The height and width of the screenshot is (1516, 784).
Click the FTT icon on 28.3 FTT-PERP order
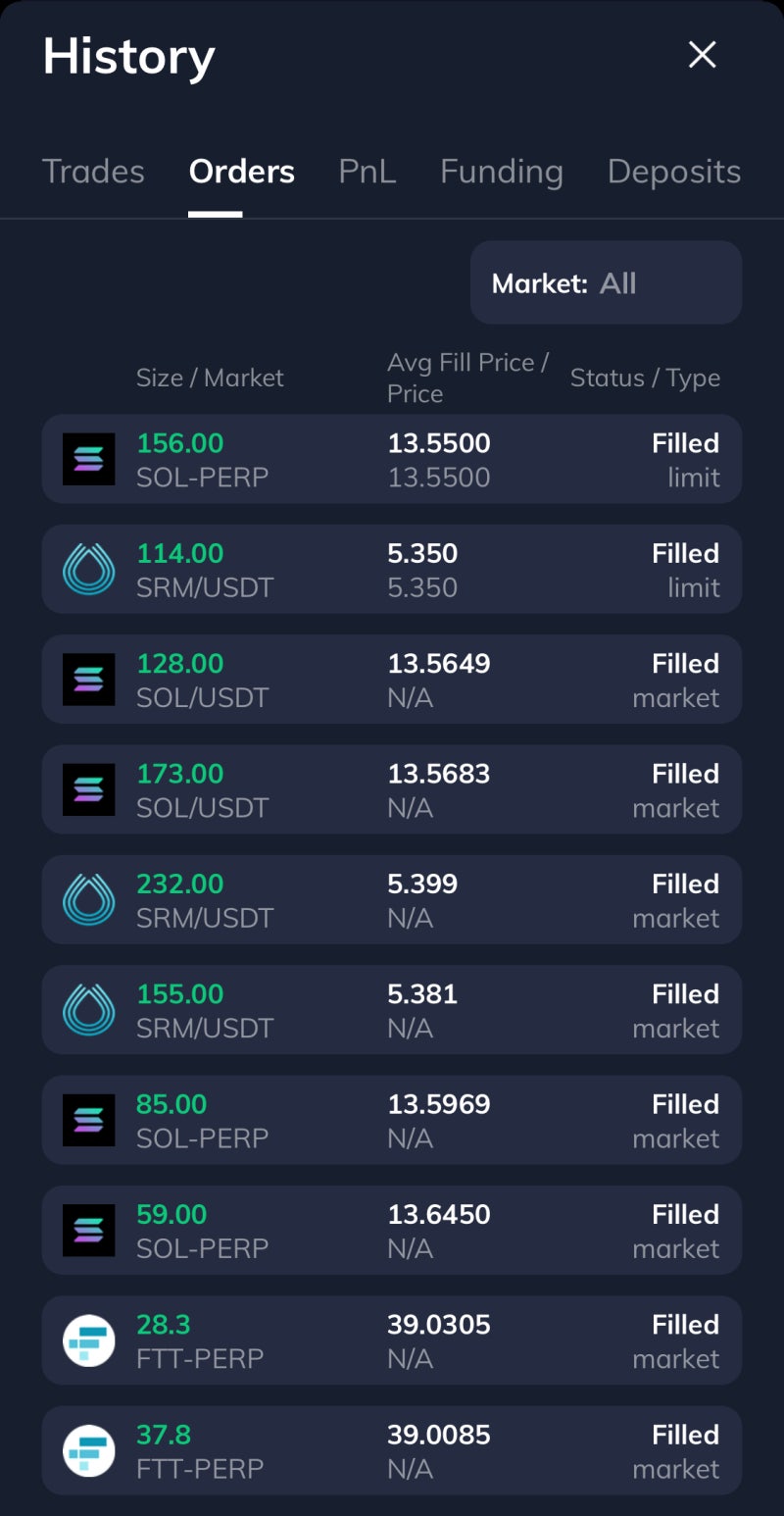[88, 1340]
